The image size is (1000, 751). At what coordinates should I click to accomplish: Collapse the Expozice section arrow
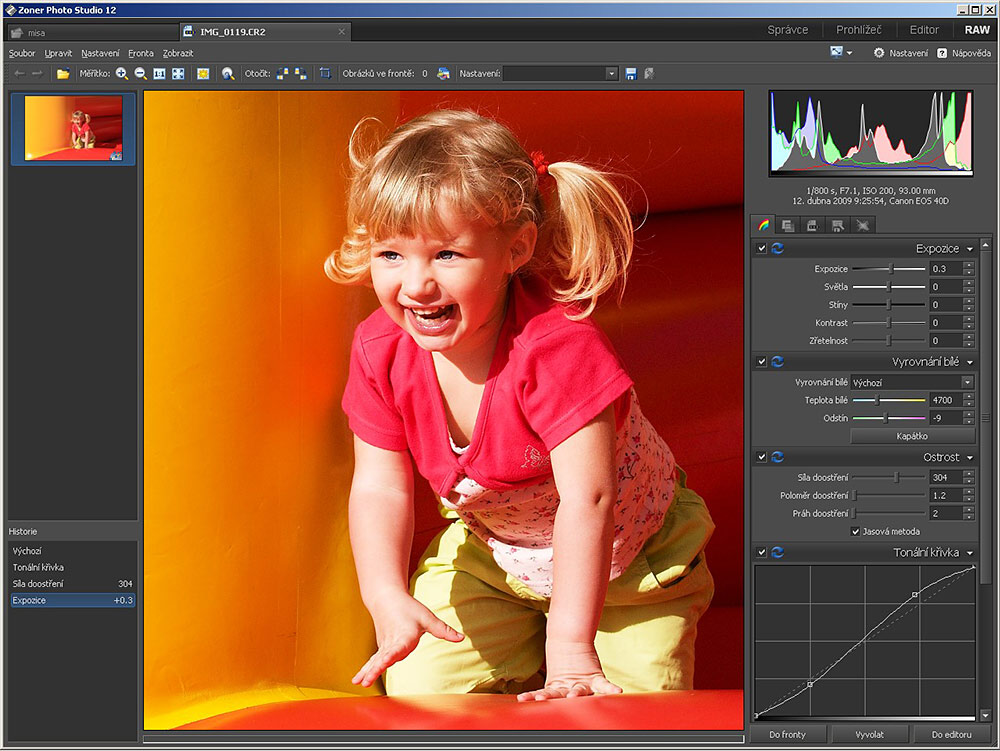click(x=970, y=249)
